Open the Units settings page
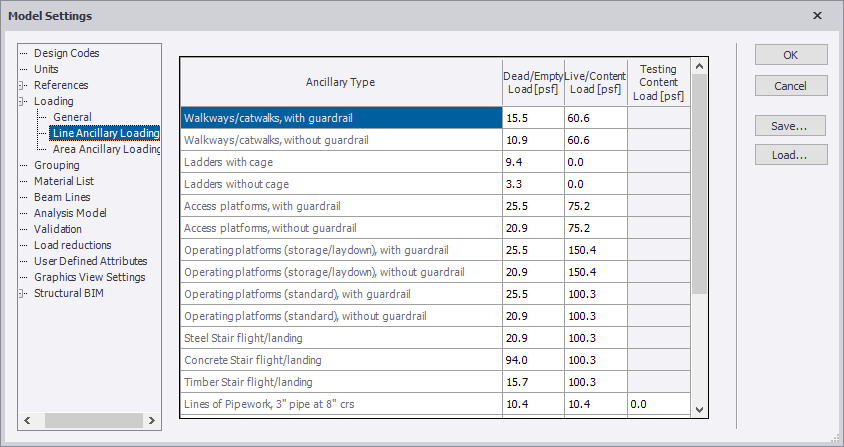Image resolution: width=844 pixels, height=447 pixels. pyautogui.click(x=46, y=69)
